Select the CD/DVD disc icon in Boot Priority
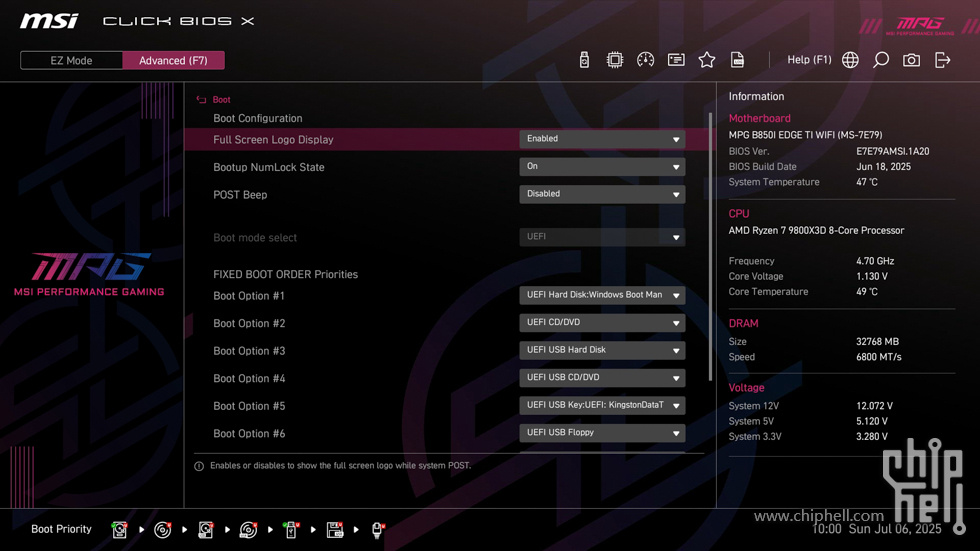 coord(162,530)
